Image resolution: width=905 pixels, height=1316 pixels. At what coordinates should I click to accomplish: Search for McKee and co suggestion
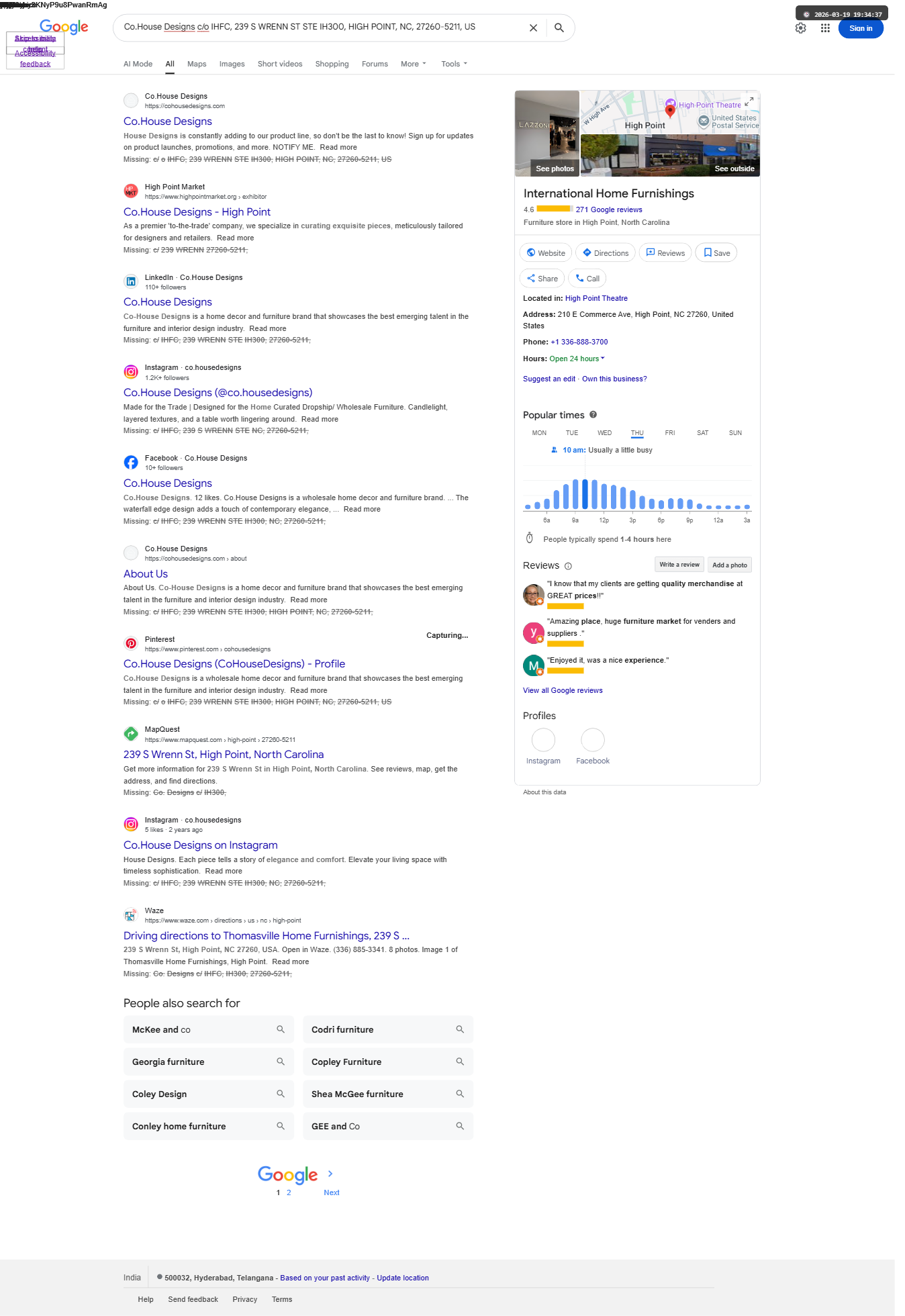[209, 1029]
